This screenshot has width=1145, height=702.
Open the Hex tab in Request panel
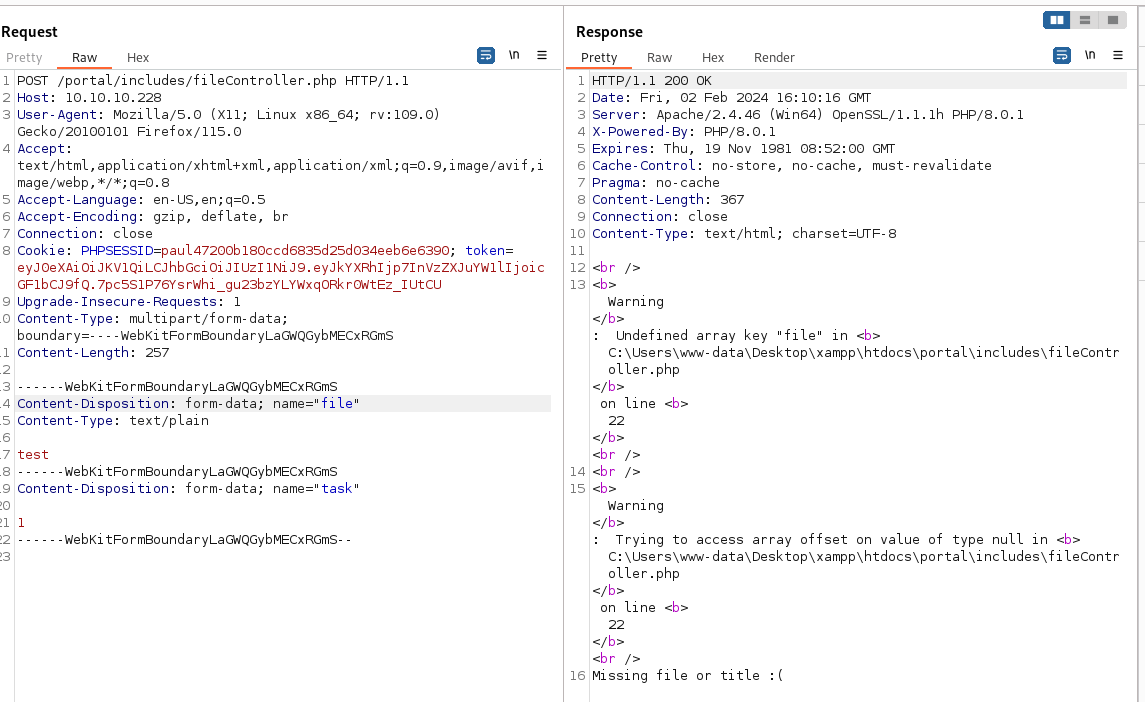pyautogui.click(x=138, y=58)
